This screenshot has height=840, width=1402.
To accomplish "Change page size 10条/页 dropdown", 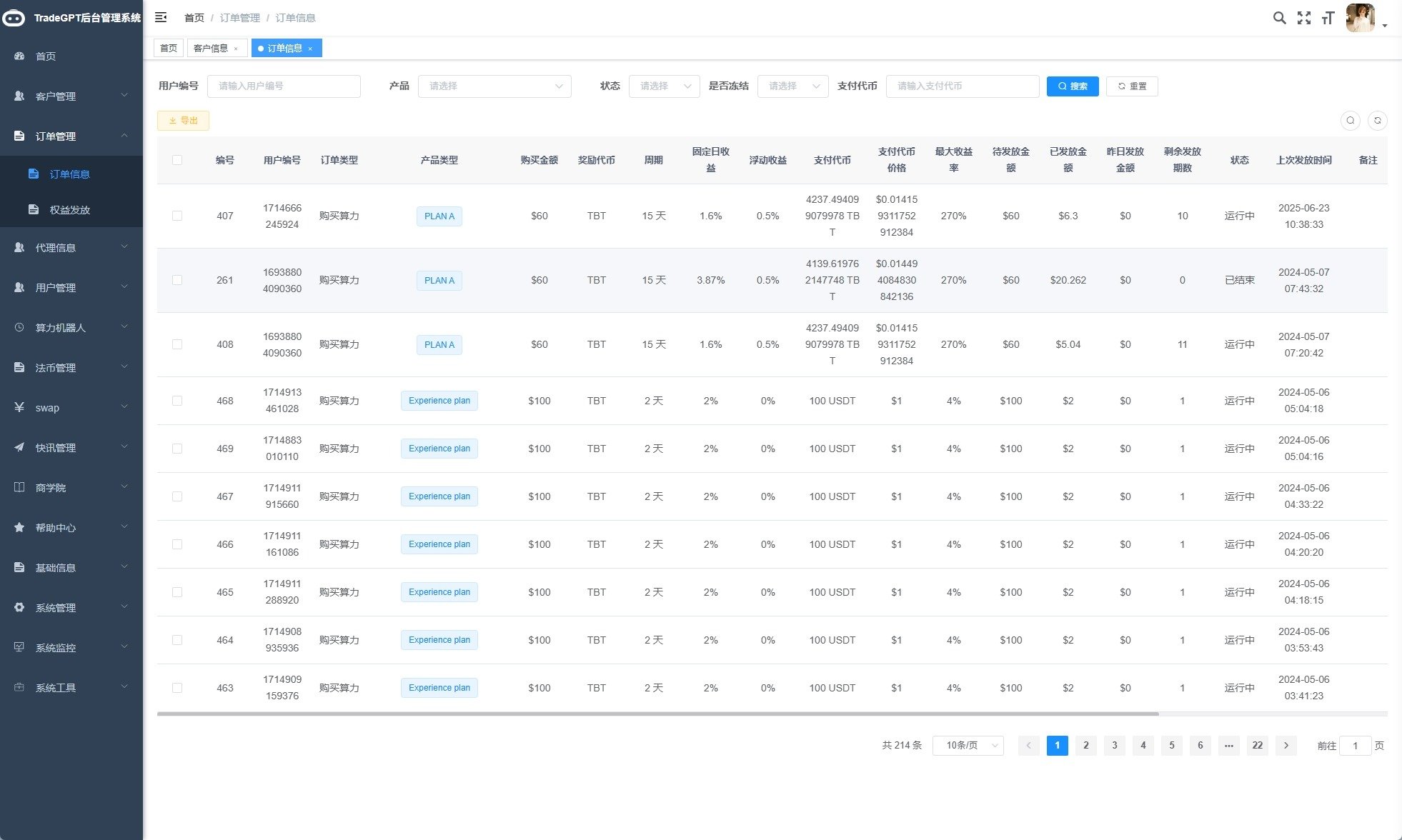I will coord(968,746).
